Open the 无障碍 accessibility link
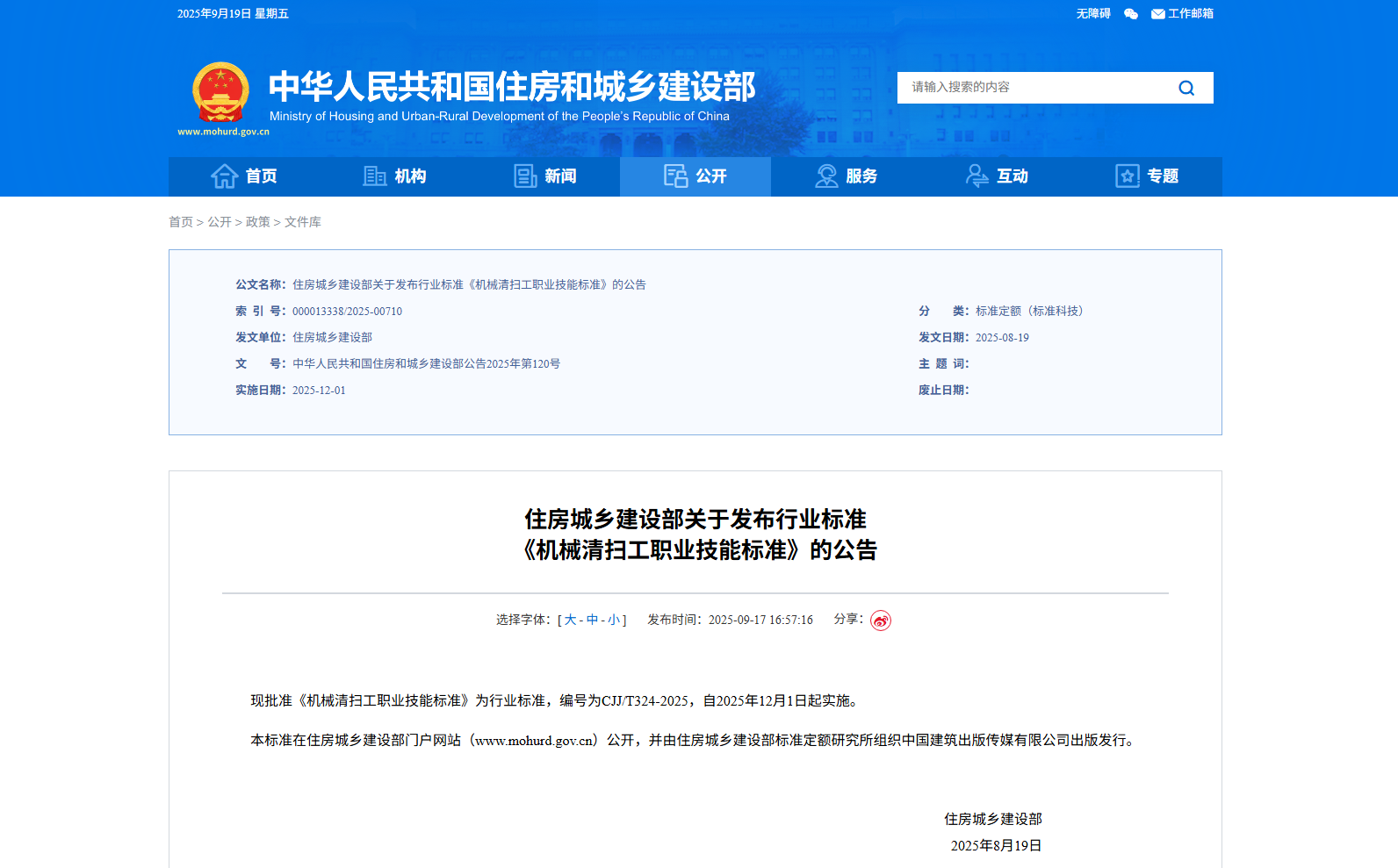Image resolution: width=1398 pixels, height=868 pixels. tap(1093, 14)
